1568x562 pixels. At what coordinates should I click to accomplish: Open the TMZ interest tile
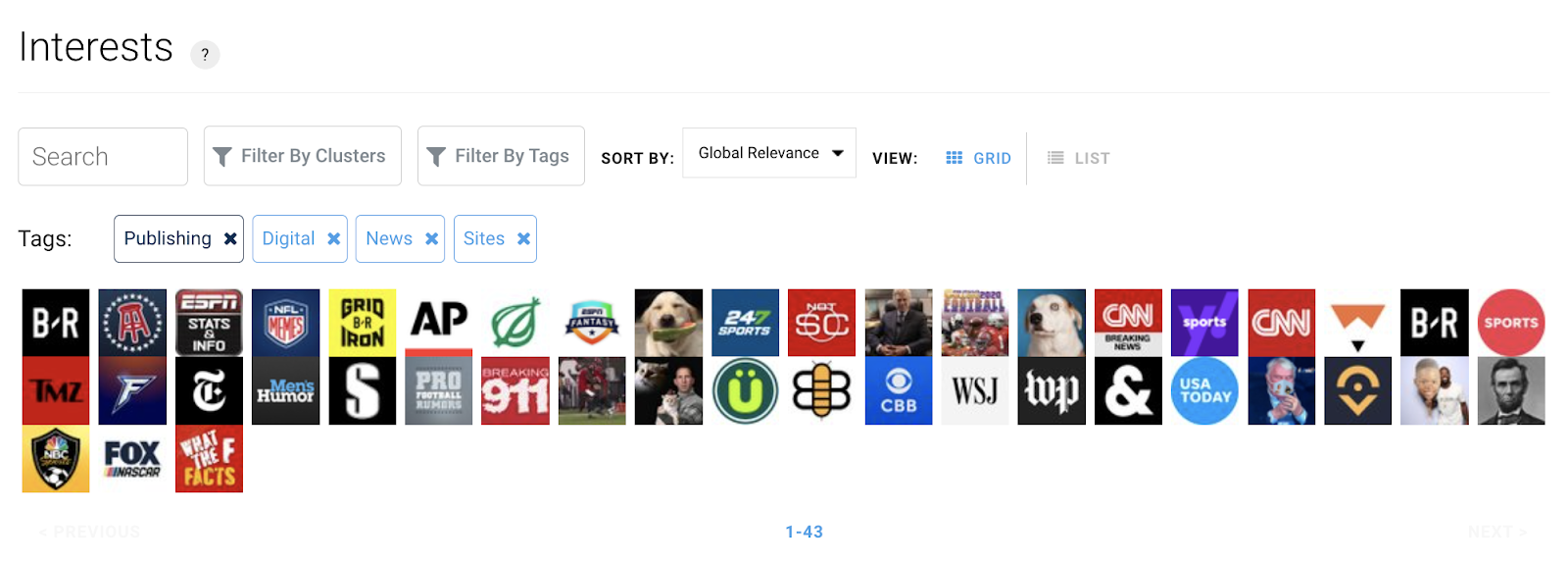point(56,390)
